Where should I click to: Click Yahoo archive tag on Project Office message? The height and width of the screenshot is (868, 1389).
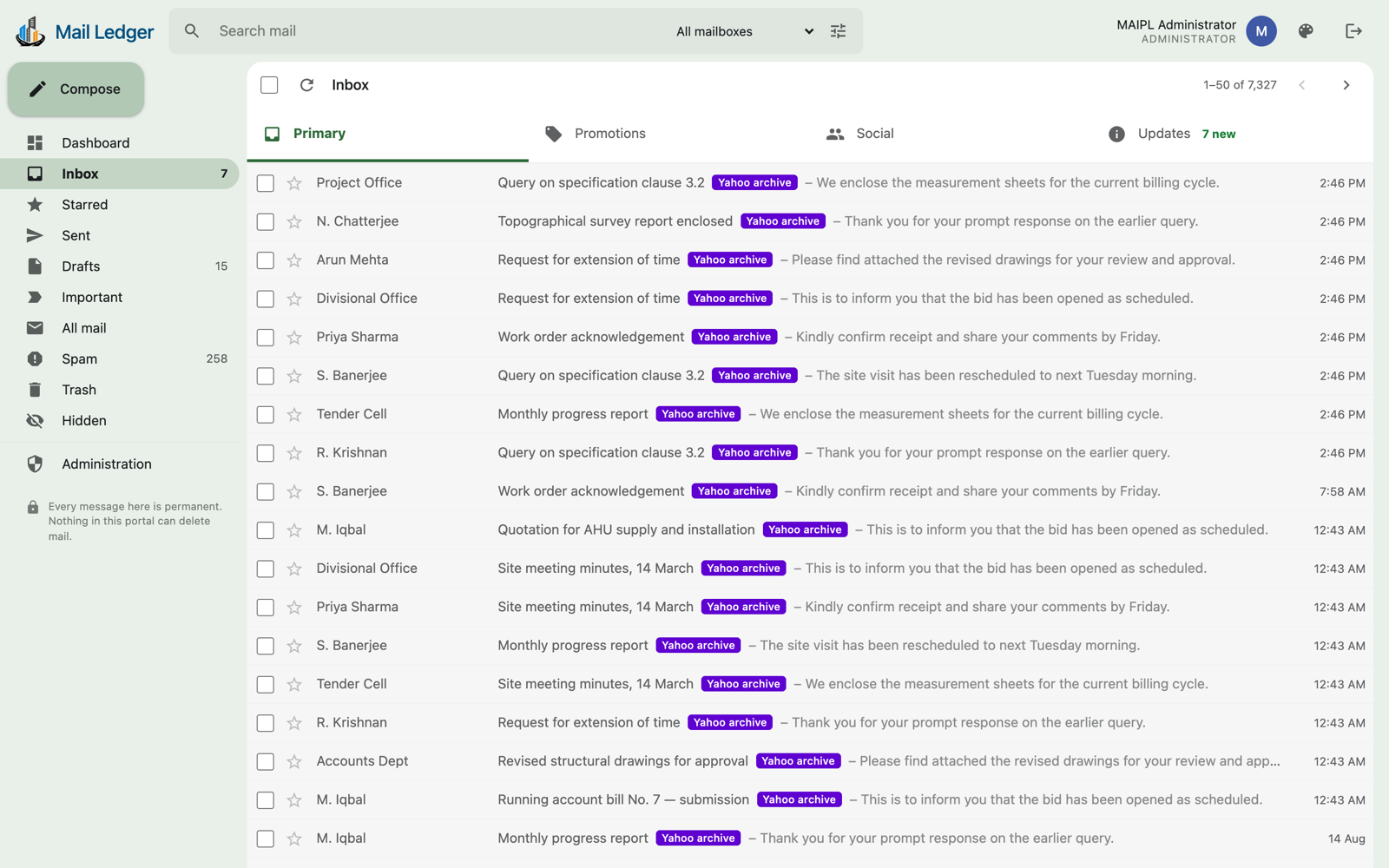[754, 183]
